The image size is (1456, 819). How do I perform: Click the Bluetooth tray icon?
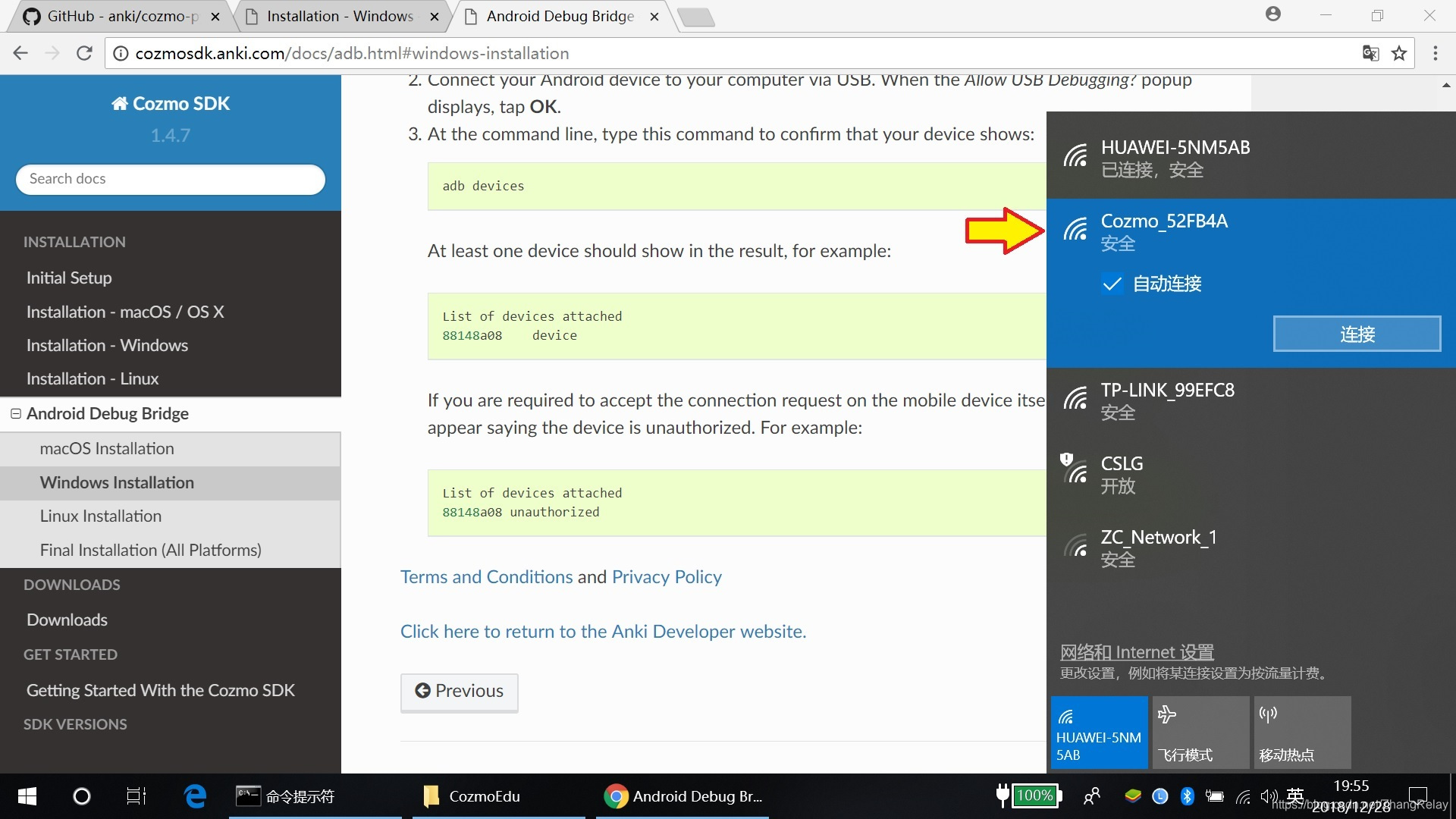(1187, 796)
